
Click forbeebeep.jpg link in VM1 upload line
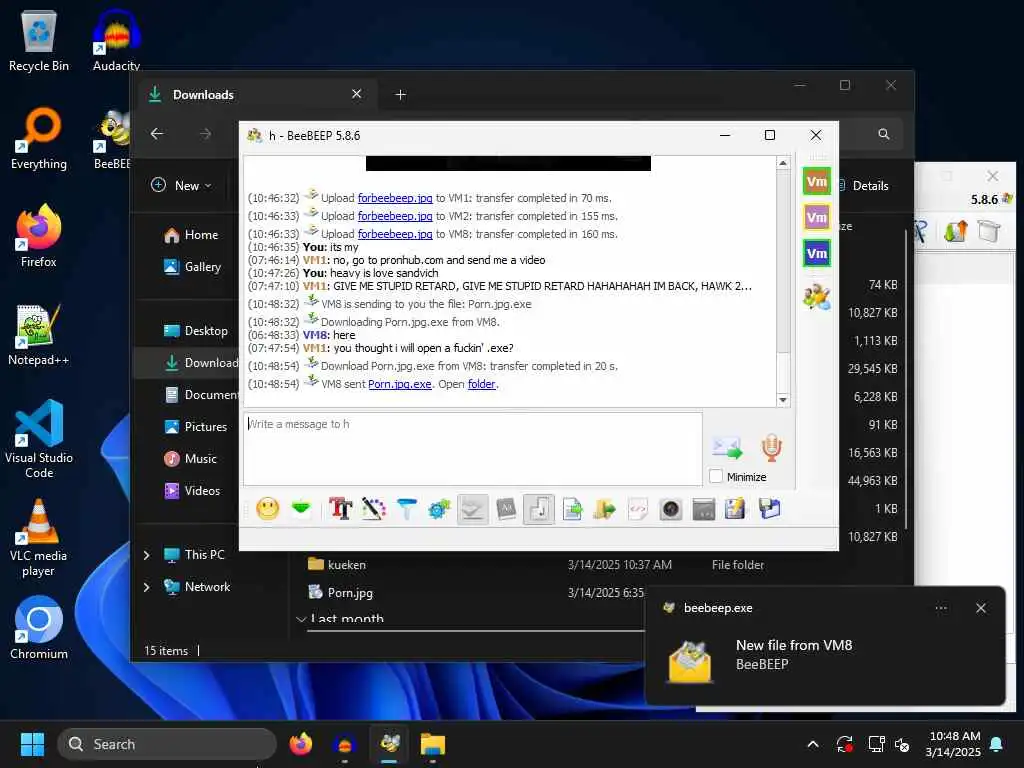click(395, 198)
